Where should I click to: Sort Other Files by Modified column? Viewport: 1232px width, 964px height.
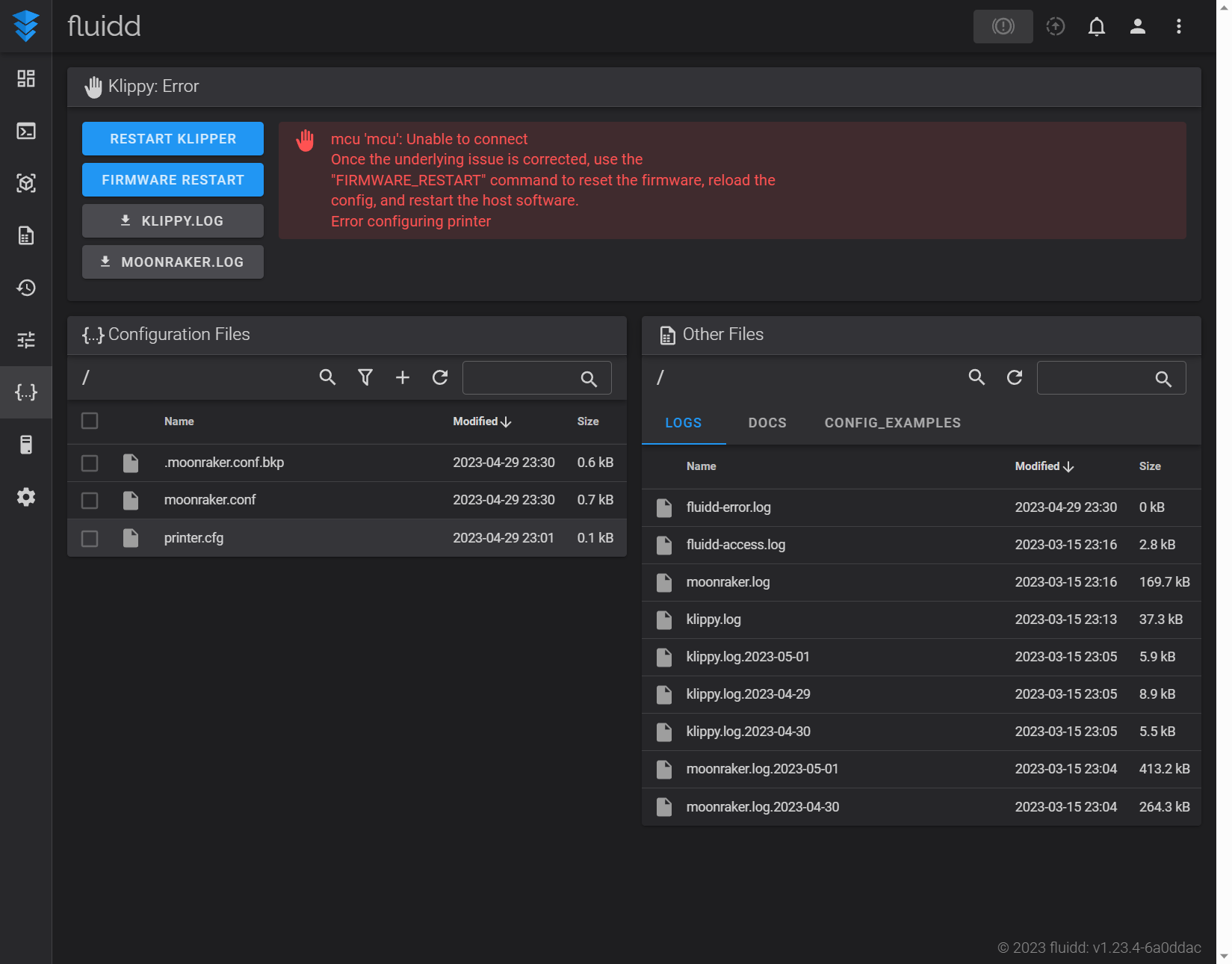tap(1044, 466)
